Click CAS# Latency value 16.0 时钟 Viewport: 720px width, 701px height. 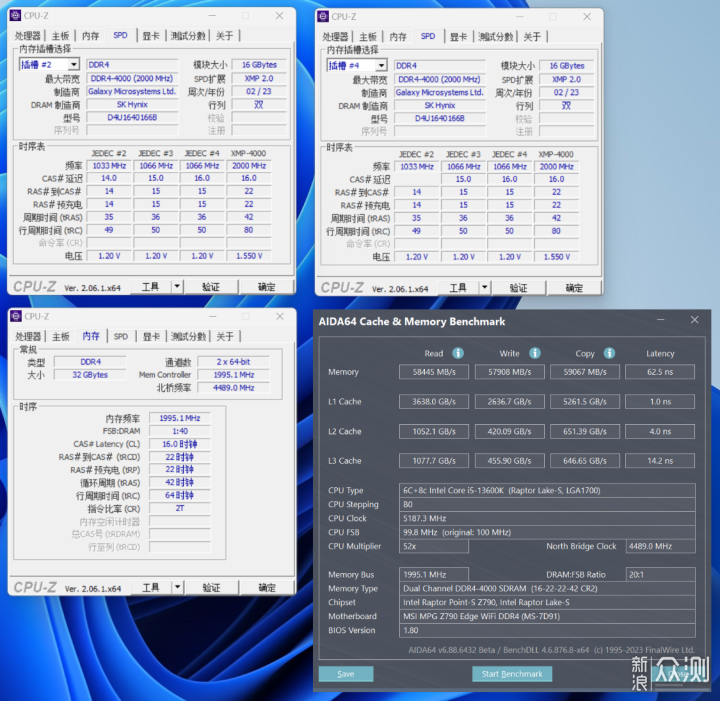pos(180,444)
